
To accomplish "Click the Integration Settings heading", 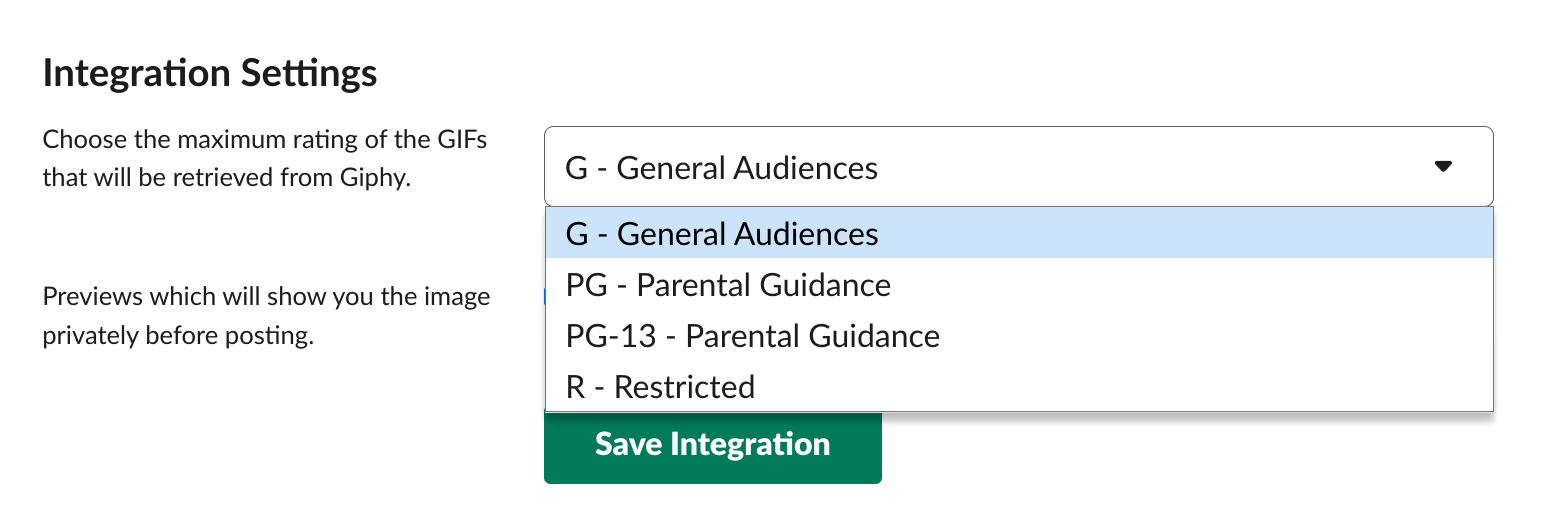I will coord(210,73).
